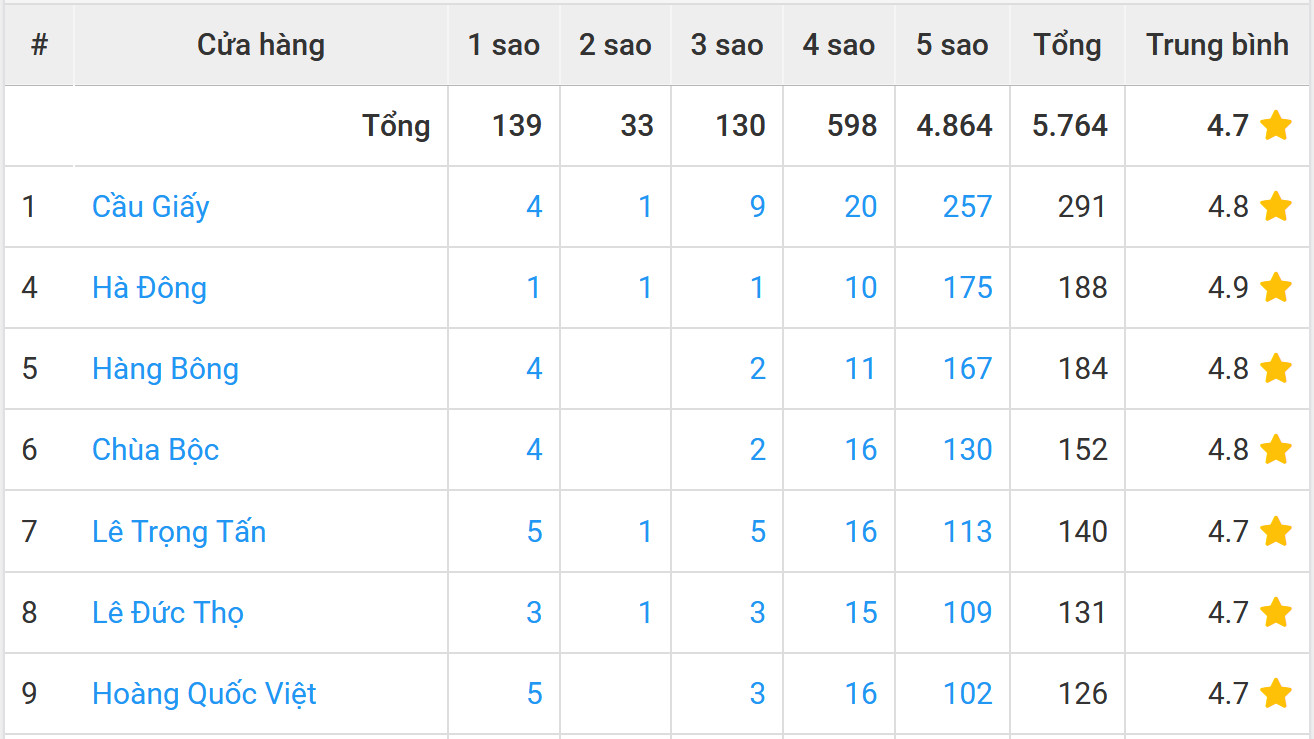1314x739 pixels.
Task: View Chùa Bộc's 4 one-star reviews
Action: point(534,450)
